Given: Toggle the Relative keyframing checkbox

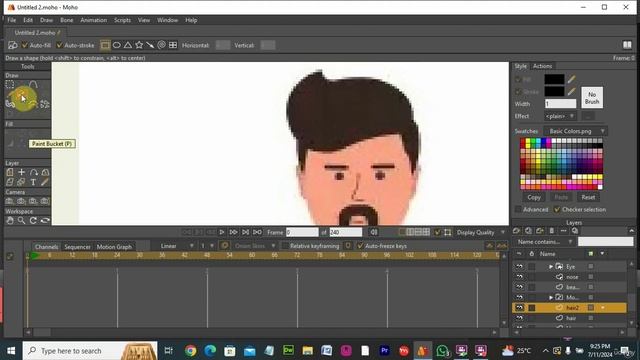Looking at the screenshot, I should click(x=285, y=246).
